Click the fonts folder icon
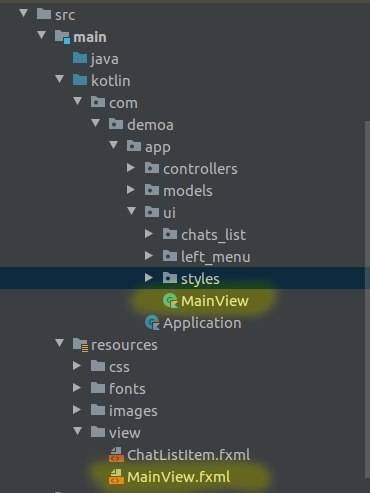This screenshot has width=370, height=493. coord(98,388)
